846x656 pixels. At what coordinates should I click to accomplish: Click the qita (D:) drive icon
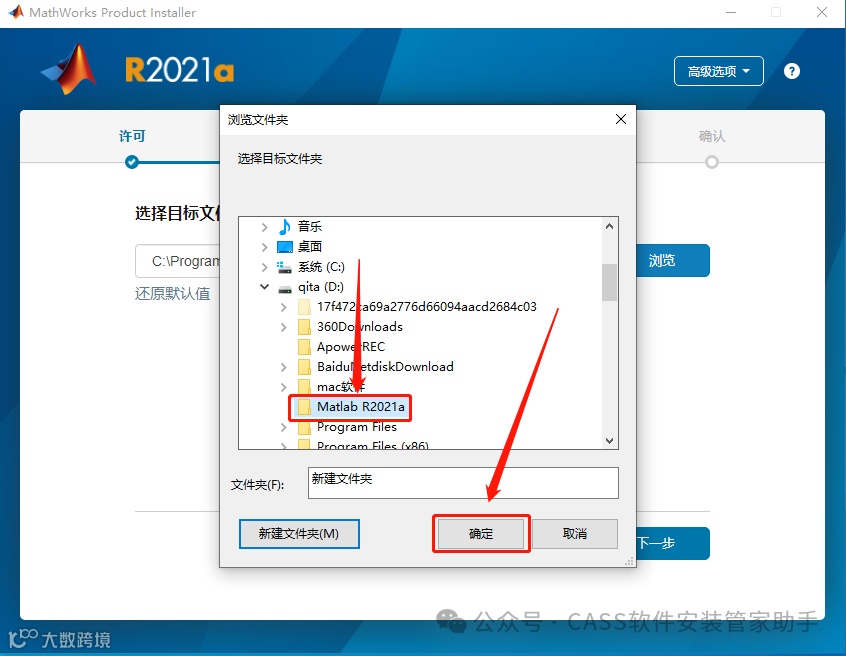284,288
